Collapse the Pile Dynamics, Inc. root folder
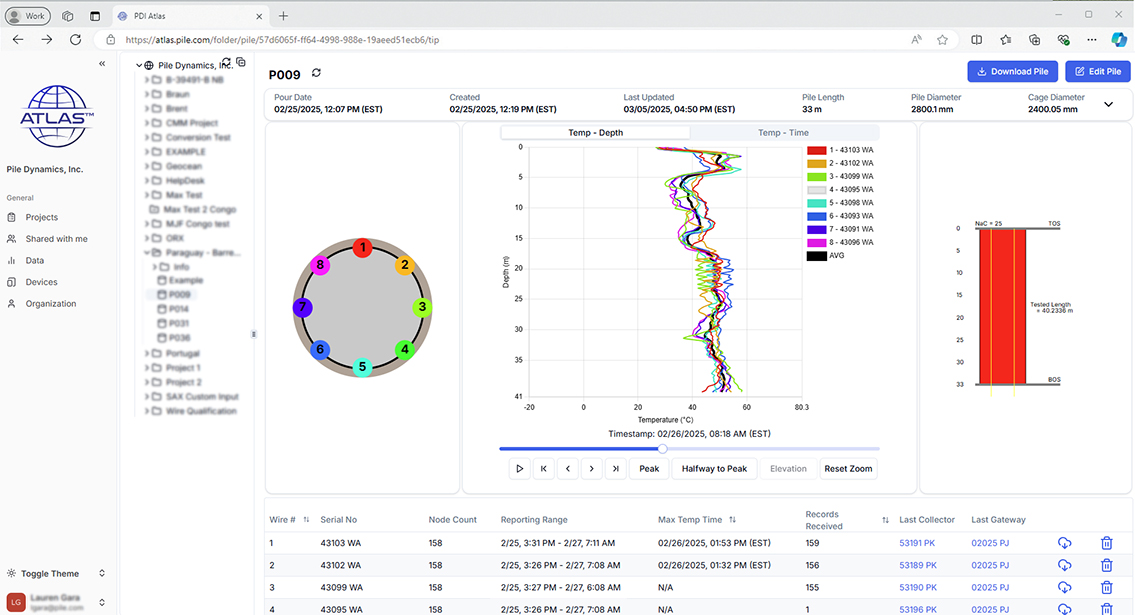Viewport: 1135px width, 615px height. pos(139,65)
